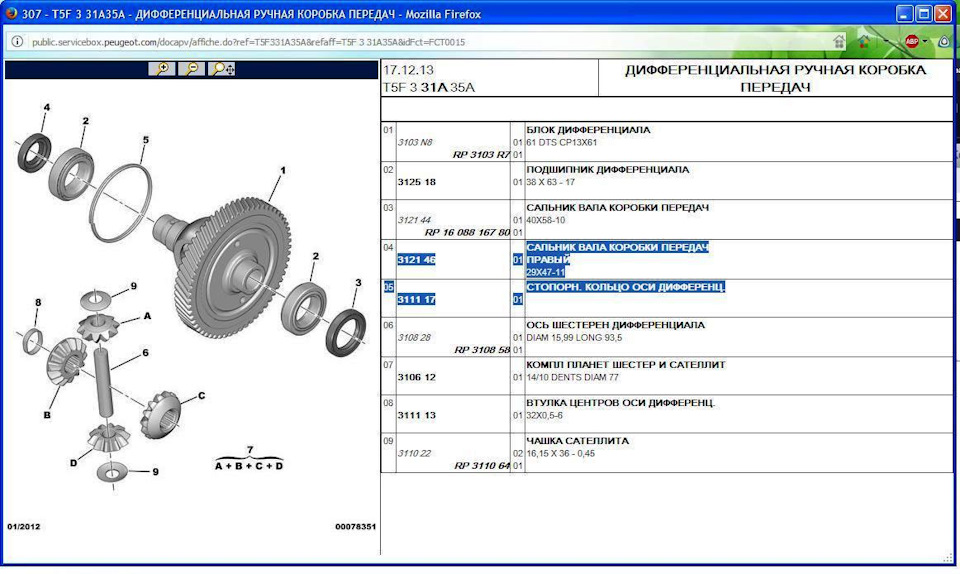The image size is (960, 574).
Task: Open the Adblock Plus icon
Action: [912, 42]
